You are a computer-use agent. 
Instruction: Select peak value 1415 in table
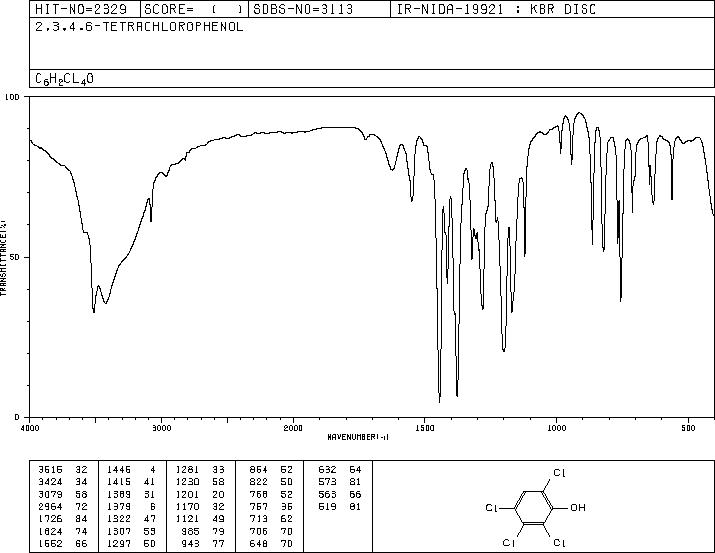pos(119,482)
